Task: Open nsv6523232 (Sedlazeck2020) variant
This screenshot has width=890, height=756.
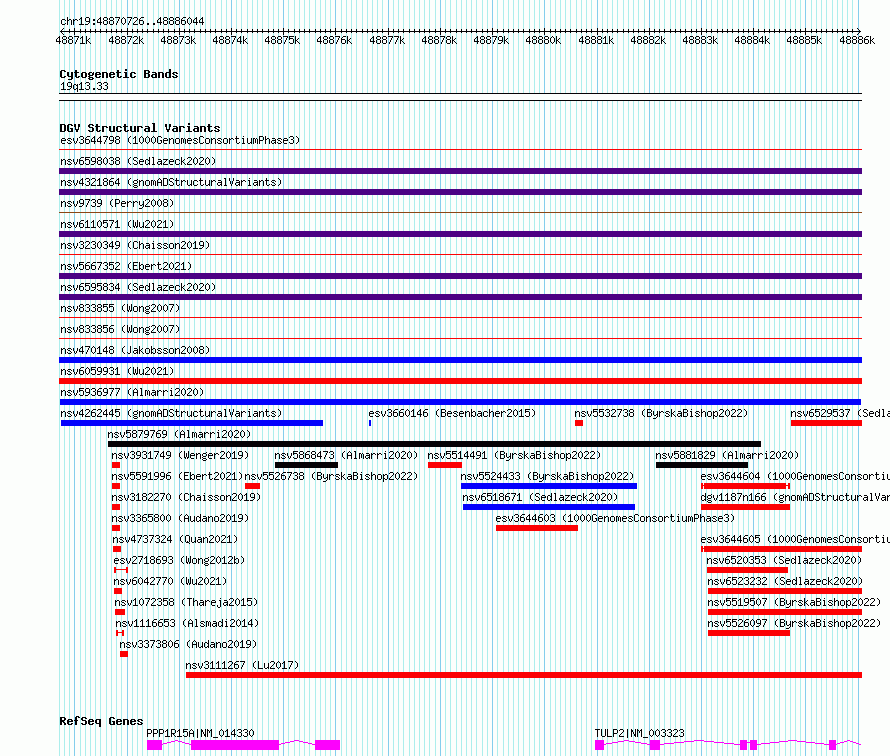Action: (x=785, y=581)
